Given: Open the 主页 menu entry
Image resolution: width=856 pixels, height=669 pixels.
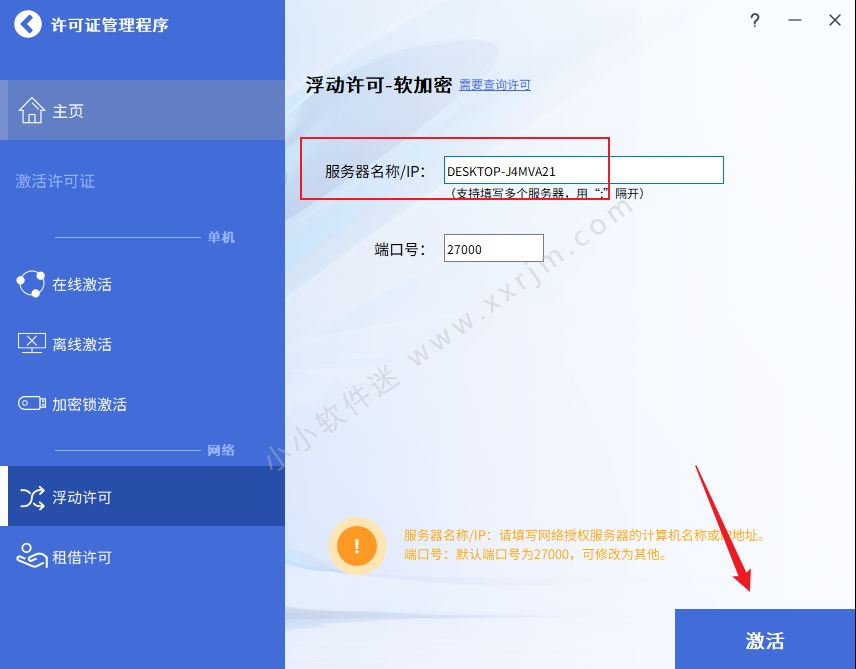Looking at the screenshot, I should pyautogui.click(x=142, y=110).
